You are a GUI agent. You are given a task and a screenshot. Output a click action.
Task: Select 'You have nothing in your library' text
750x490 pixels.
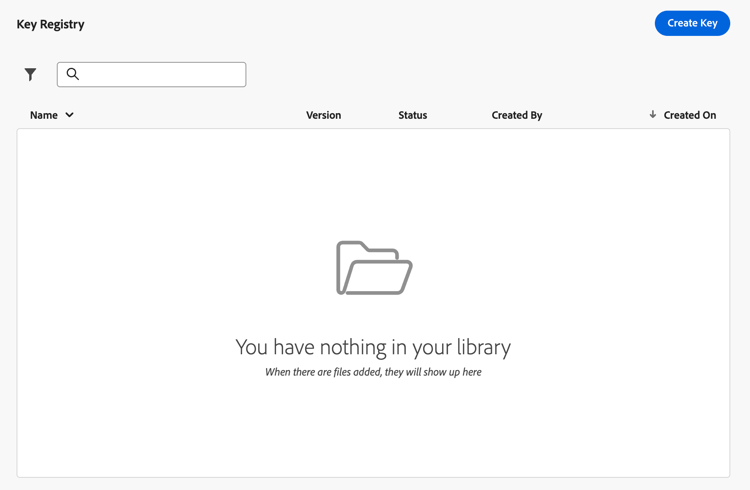[x=373, y=347]
